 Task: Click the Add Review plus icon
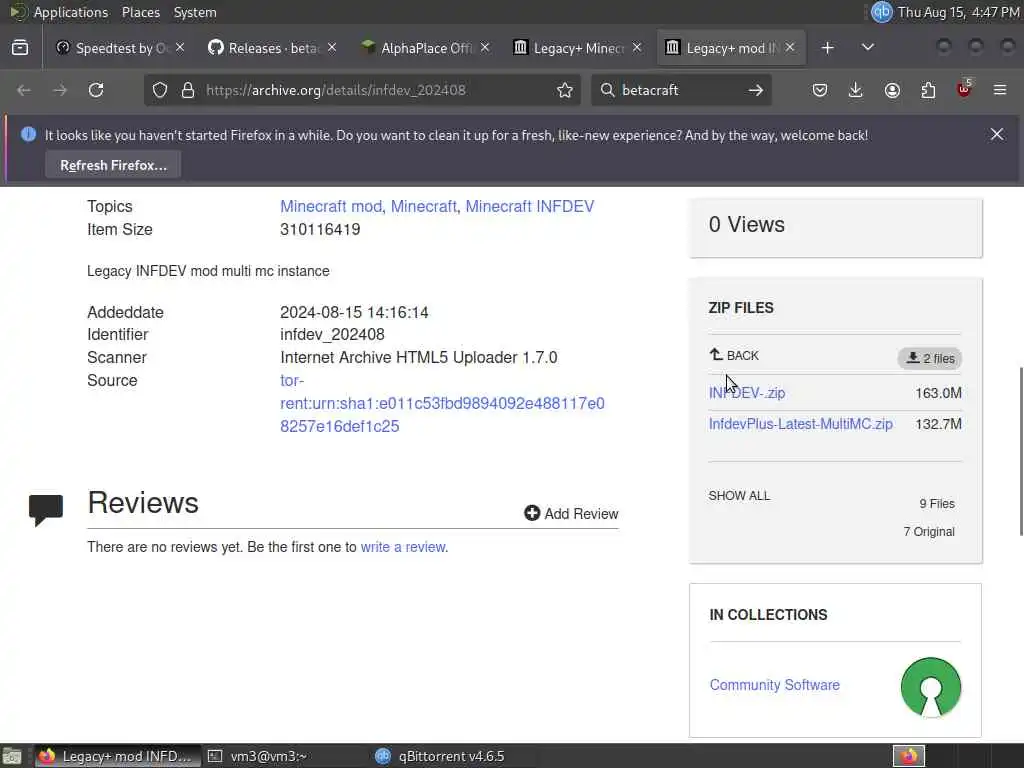point(532,513)
